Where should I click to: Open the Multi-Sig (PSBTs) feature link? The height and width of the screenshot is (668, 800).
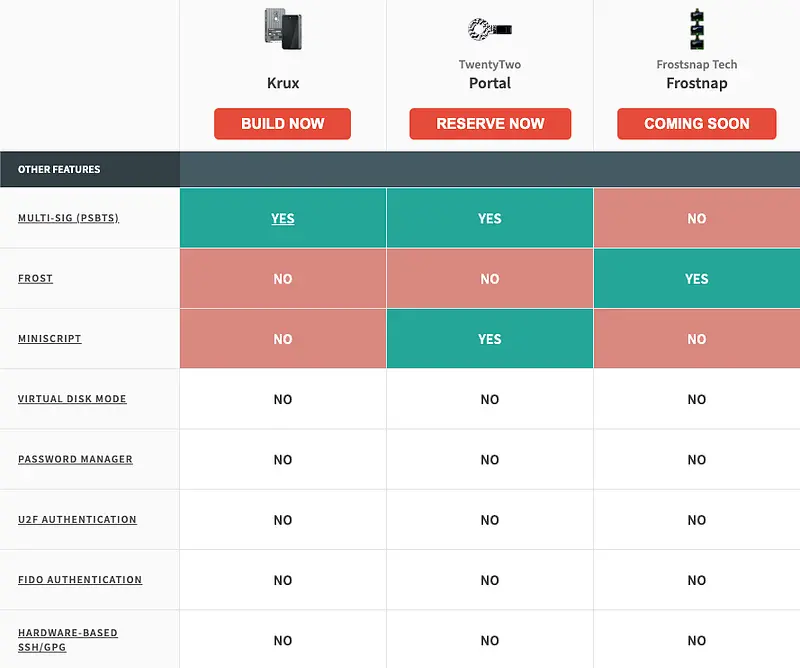68,218
